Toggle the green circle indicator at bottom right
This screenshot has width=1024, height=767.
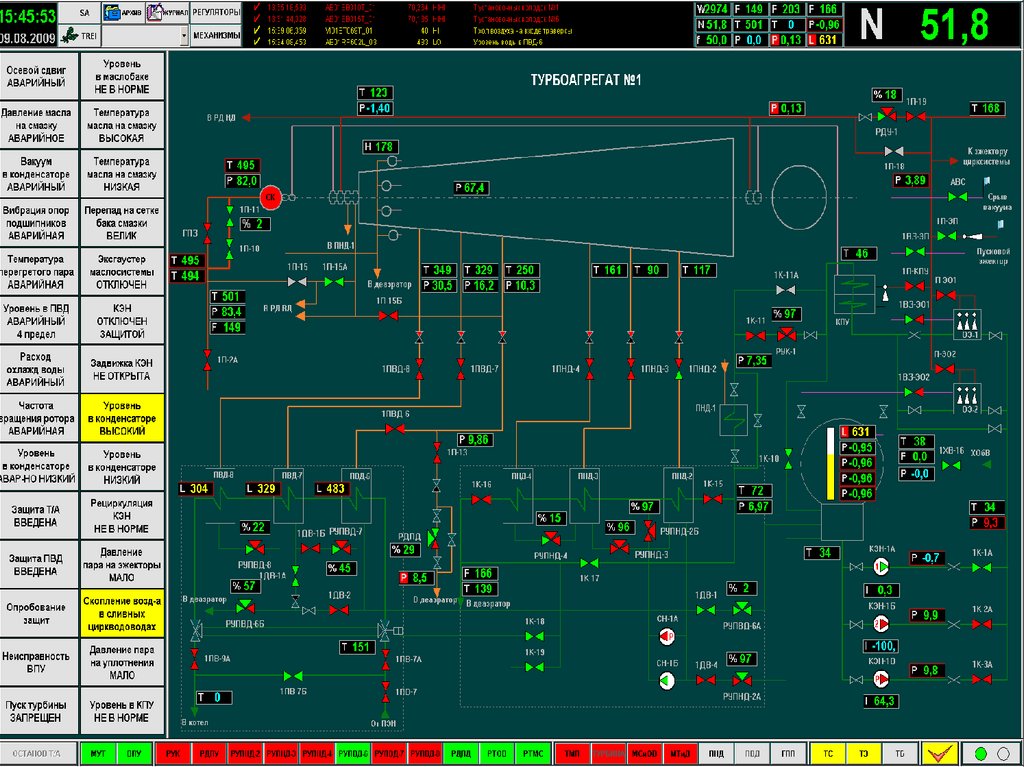click(x=980, y=753)
